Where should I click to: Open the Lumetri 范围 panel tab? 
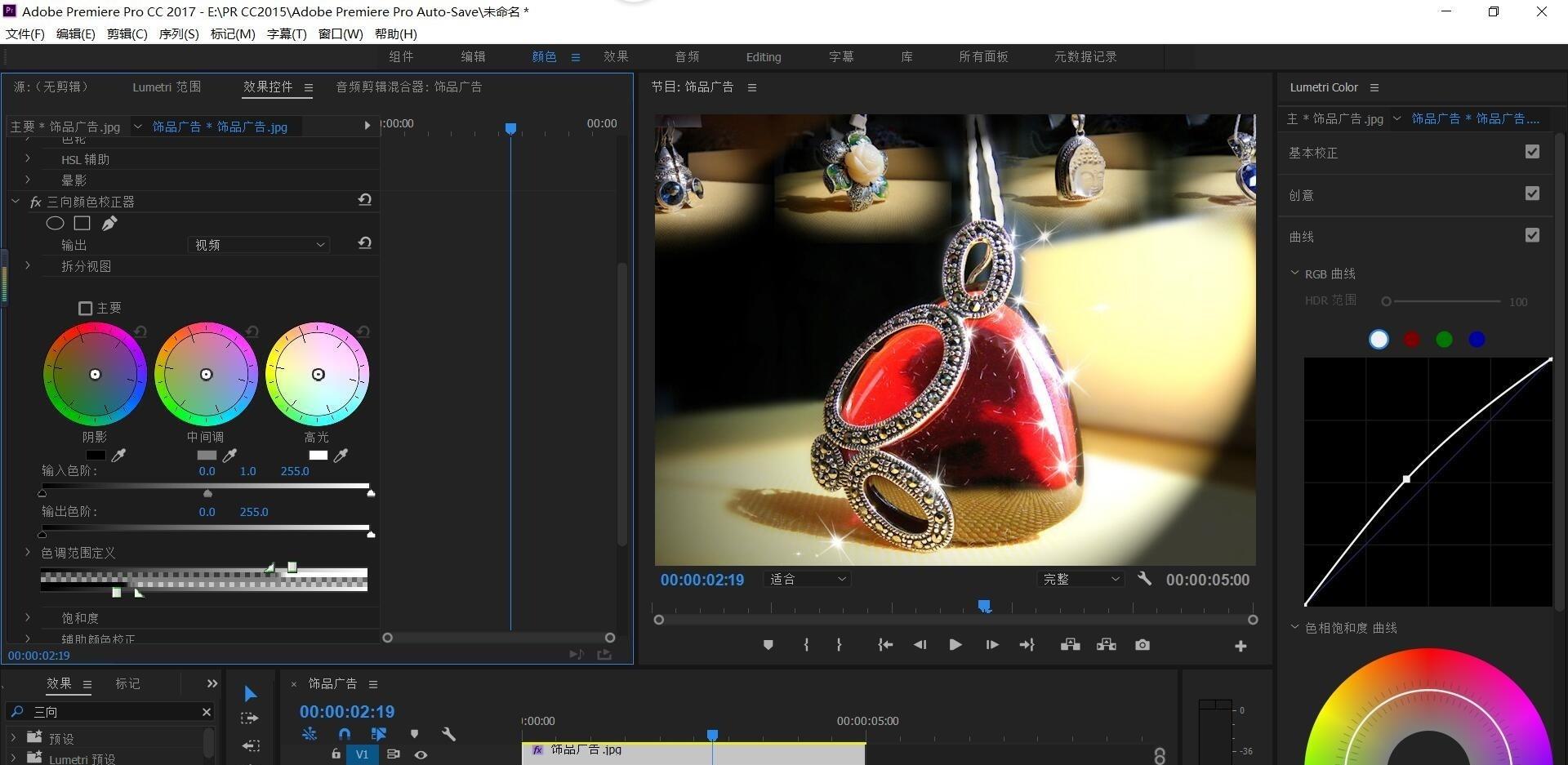pyautogui.click(x=167, y=87)
